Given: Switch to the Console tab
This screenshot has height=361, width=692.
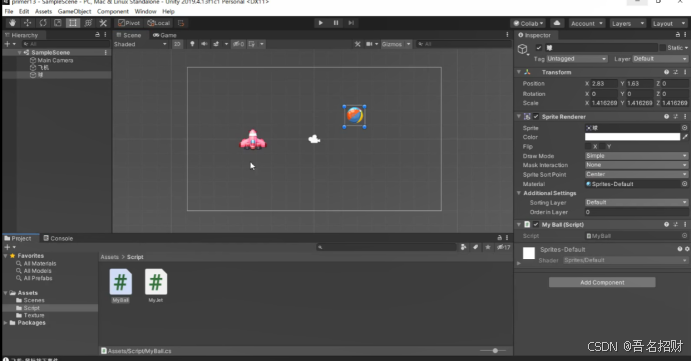Looking at the screenshot, I should (58, 238).
